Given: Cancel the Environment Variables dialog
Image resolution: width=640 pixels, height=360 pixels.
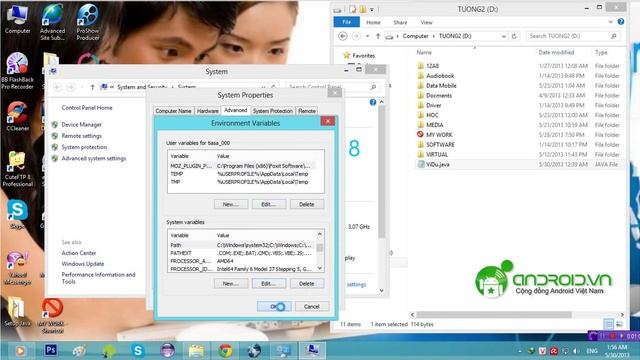Looking at the screenshot, I should pos(312,307).
